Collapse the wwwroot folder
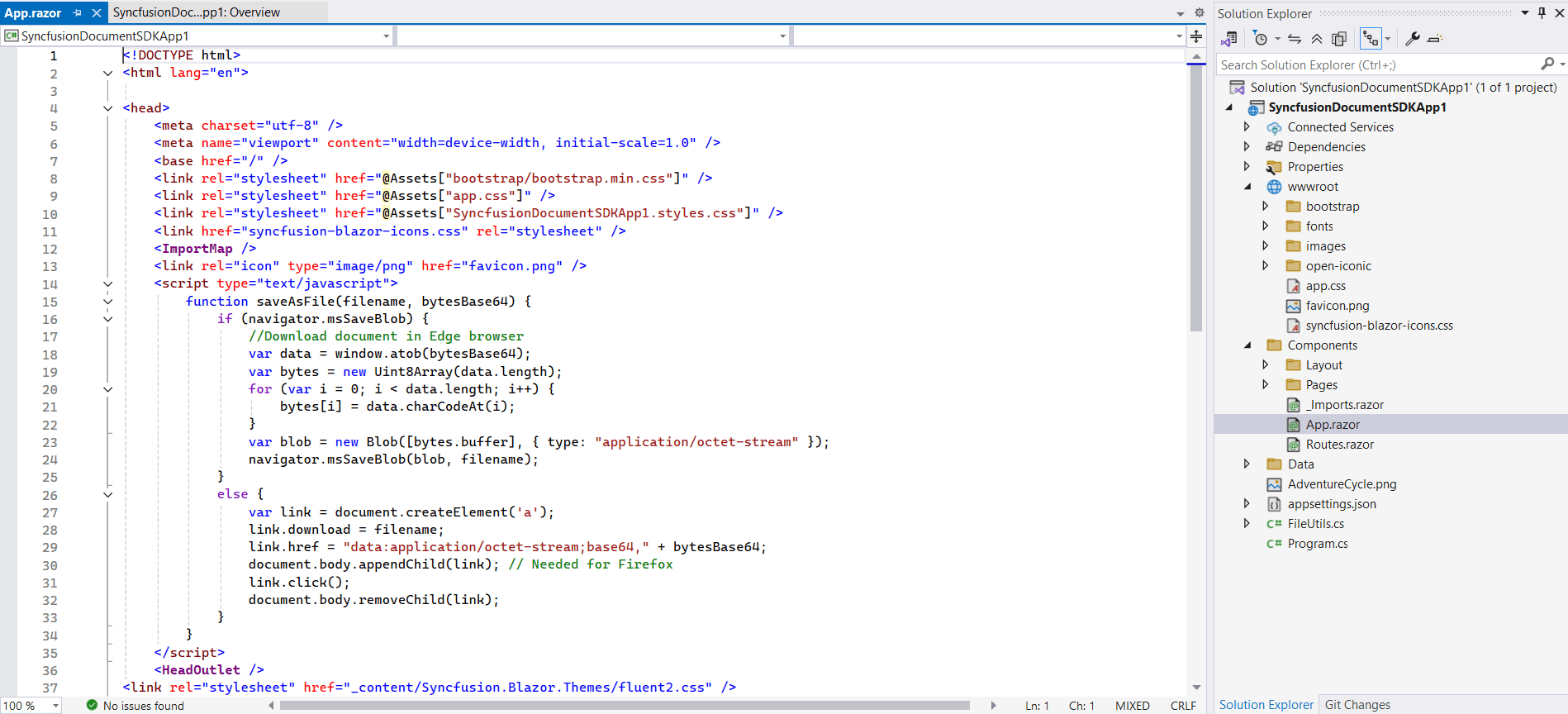This screenshot has height=714, width=1568. 1247,187
